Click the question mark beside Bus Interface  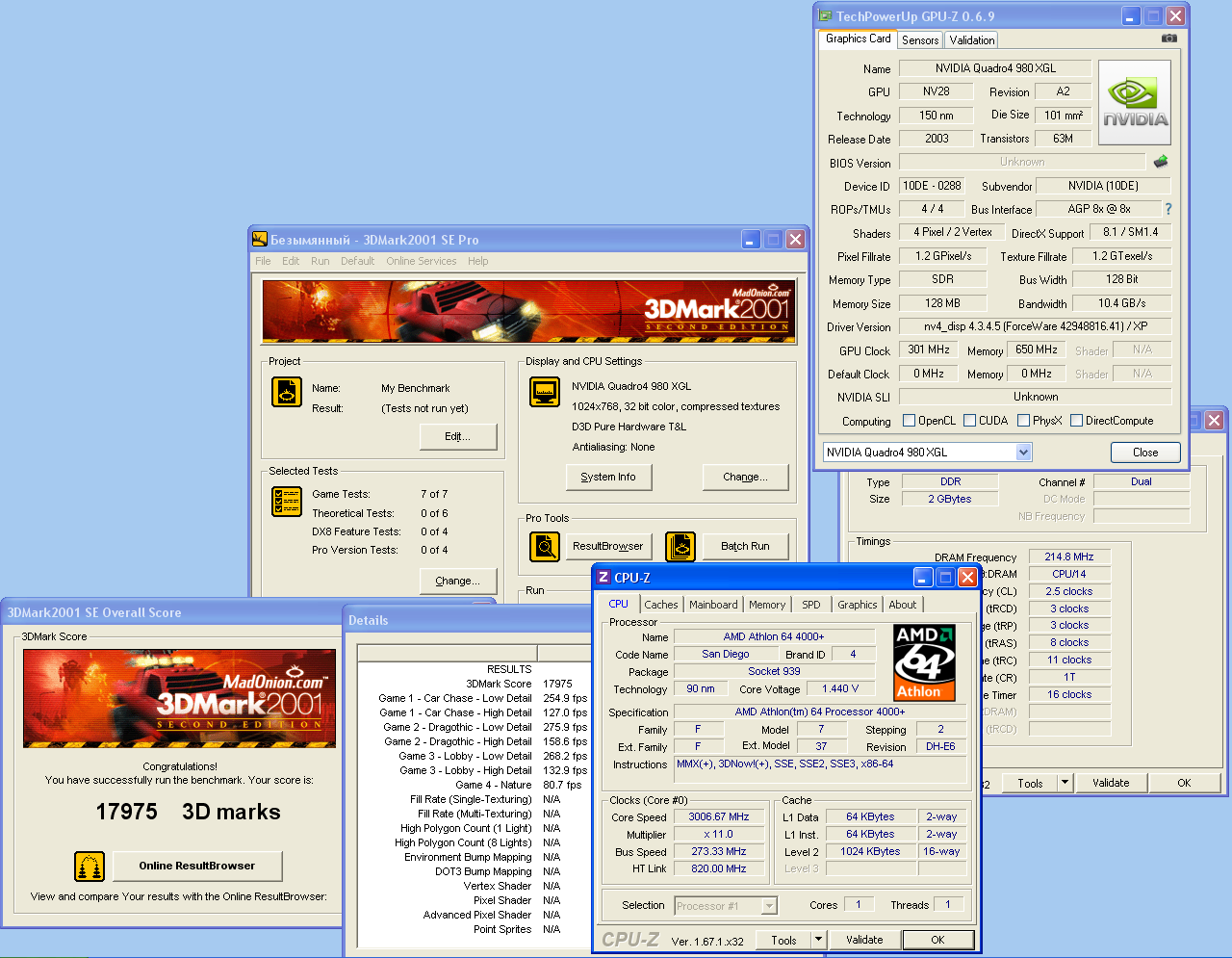(x=1168, y=209)
